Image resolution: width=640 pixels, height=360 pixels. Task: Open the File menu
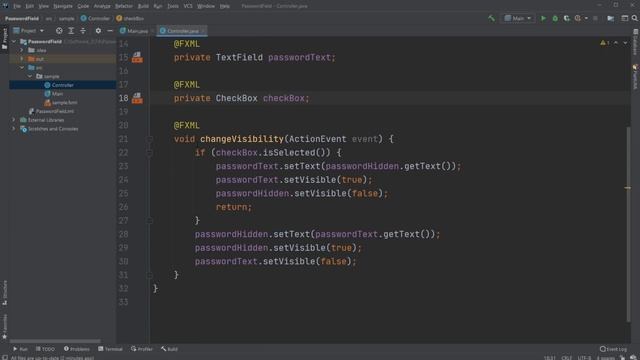coord(17,6)
